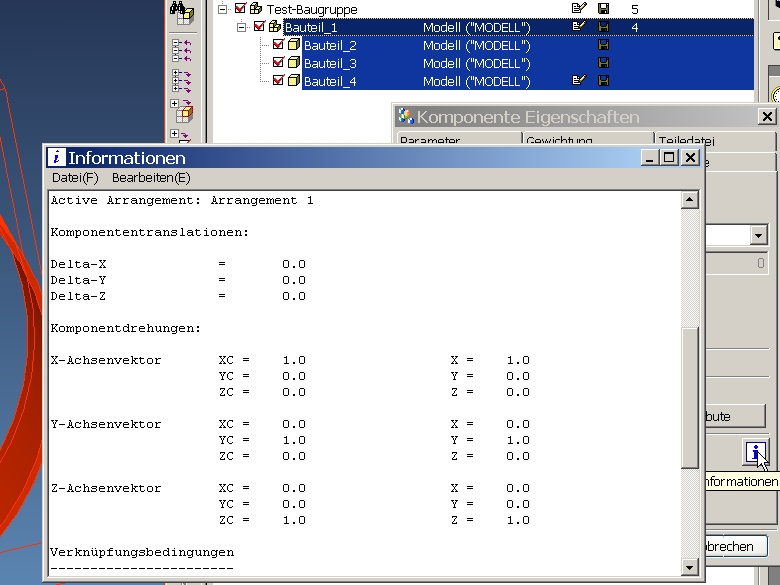Screen dimensions: 780x585
Task: Select the Bauteil_2 tree row label
Action: (x=330, y=45)
